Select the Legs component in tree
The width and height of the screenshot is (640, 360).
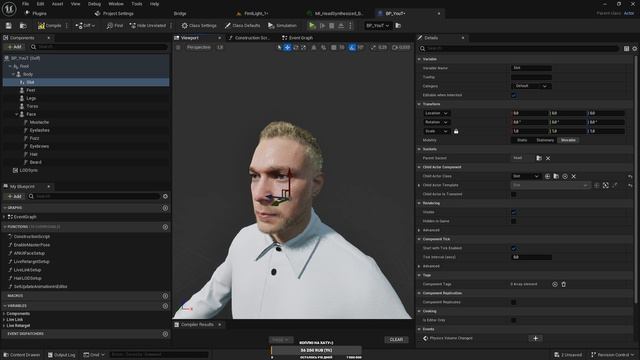point(31,98)
